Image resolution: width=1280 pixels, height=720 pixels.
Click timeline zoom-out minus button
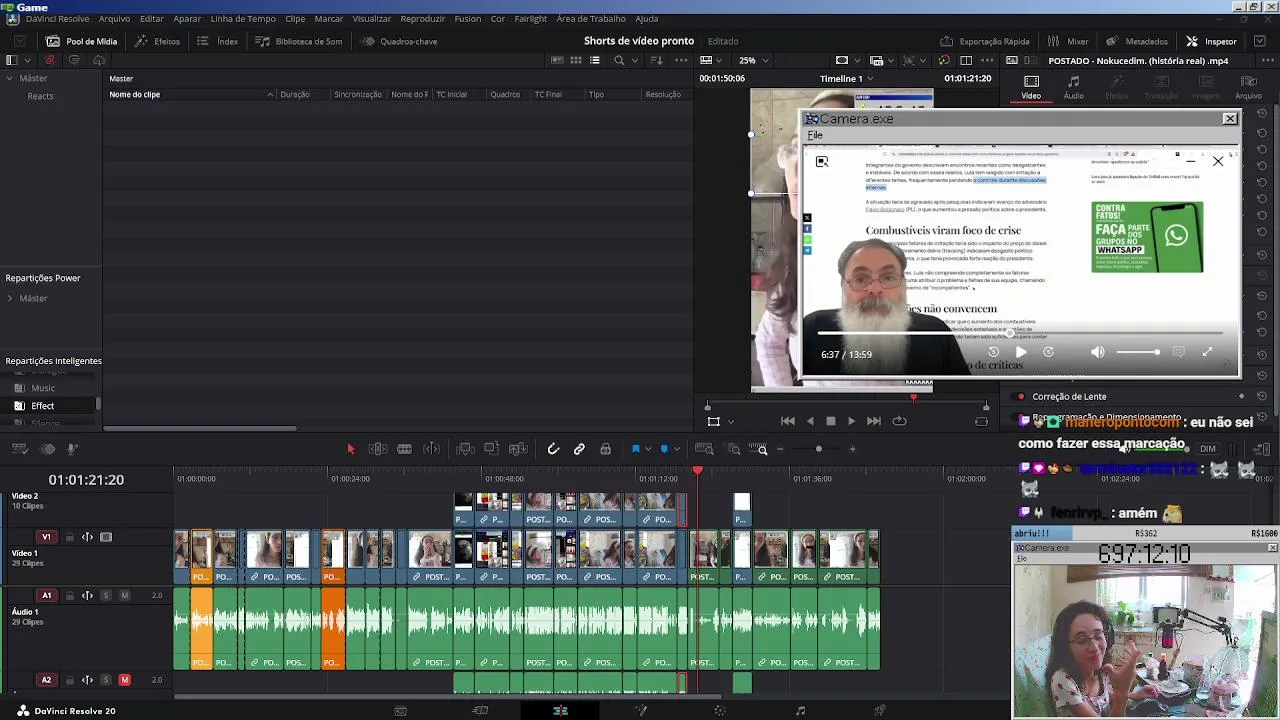tap(781, 449)
